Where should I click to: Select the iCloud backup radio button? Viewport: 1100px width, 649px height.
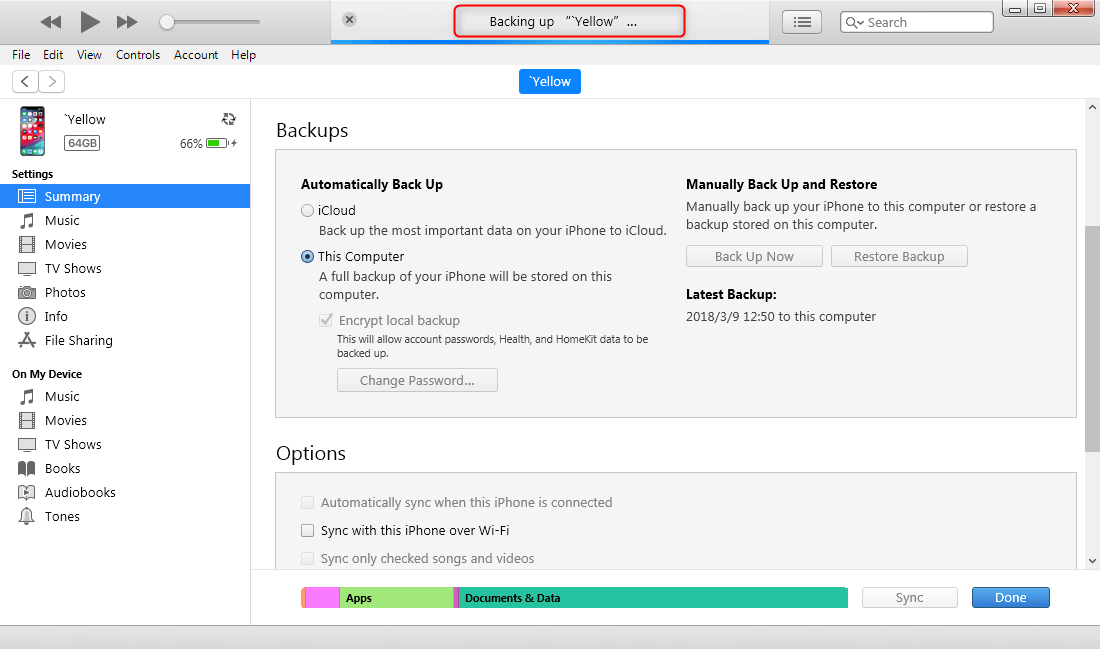click(307, 210)
